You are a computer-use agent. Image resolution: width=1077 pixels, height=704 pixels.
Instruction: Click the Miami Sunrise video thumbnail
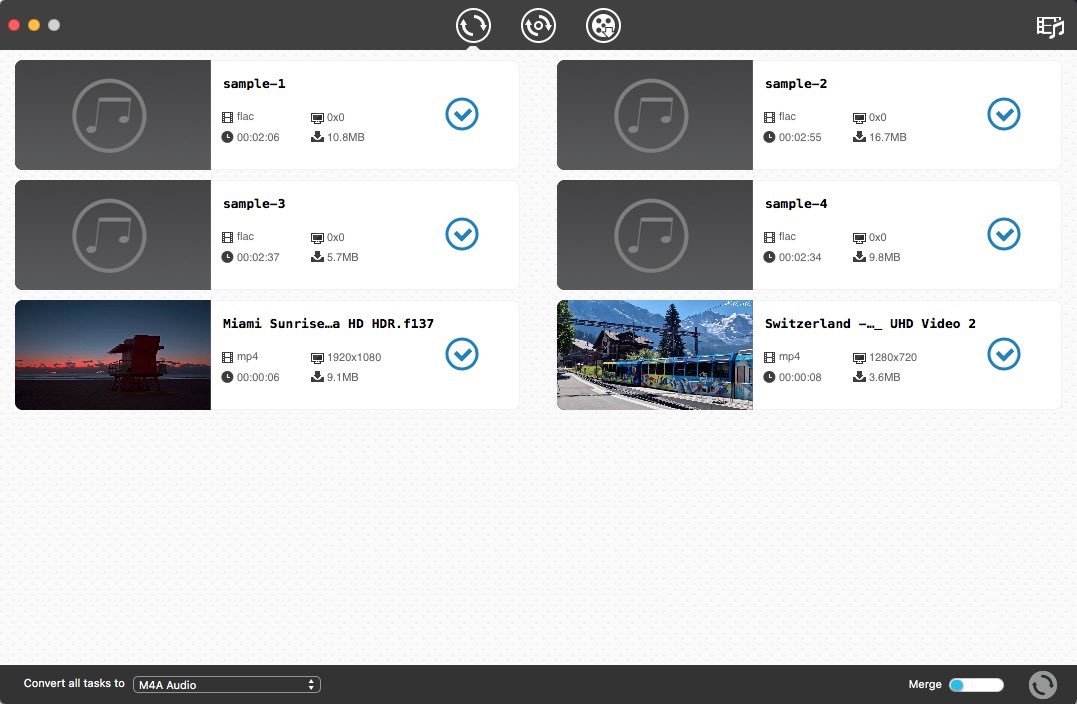pyautogui.click(x=113, y=355)
